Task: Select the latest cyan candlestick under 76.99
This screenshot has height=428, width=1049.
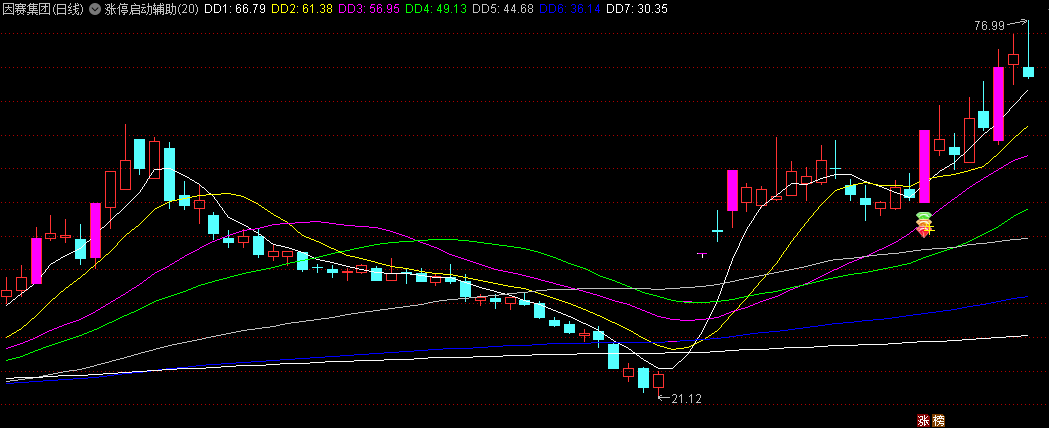Action: (1028, 72)
